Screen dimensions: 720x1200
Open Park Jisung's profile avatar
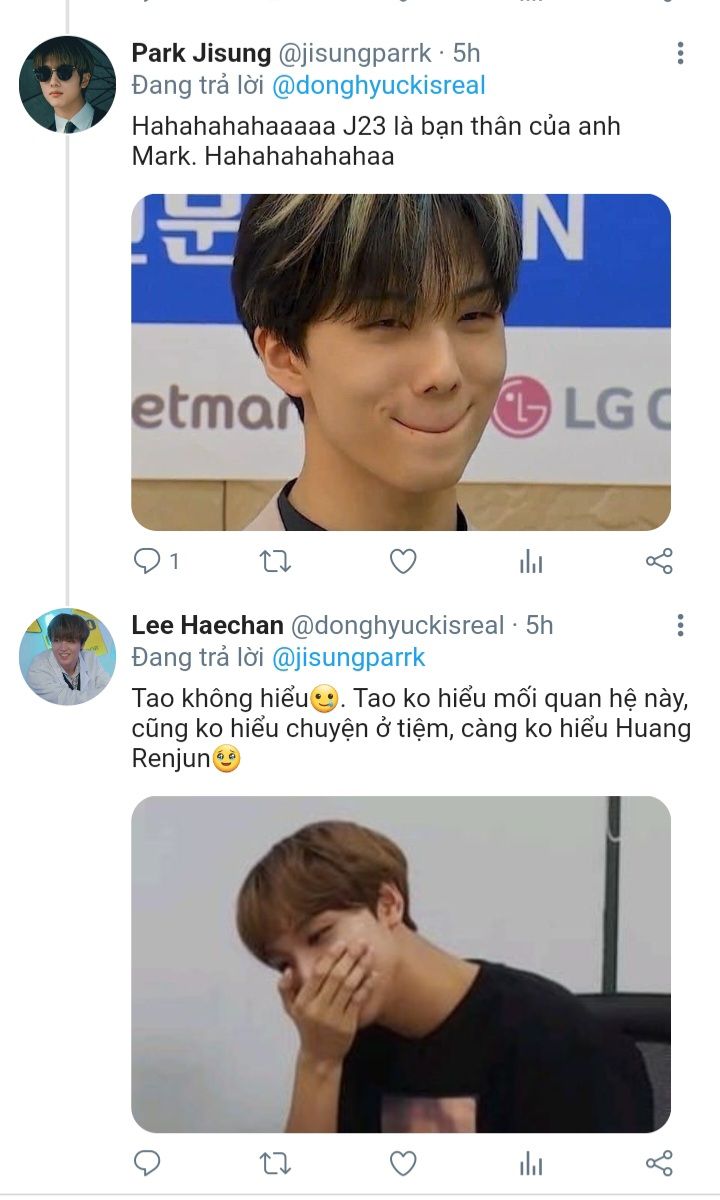pos(67,85)
